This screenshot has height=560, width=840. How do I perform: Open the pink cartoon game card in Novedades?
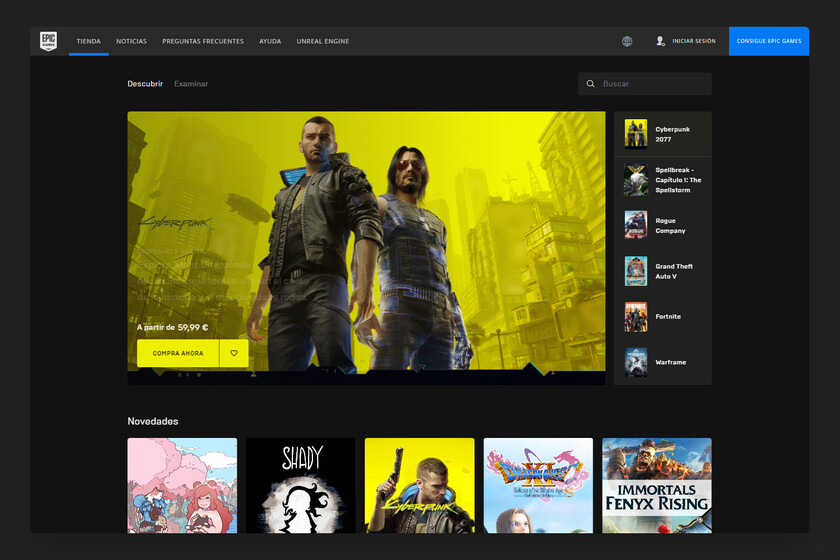coord(182,486)
